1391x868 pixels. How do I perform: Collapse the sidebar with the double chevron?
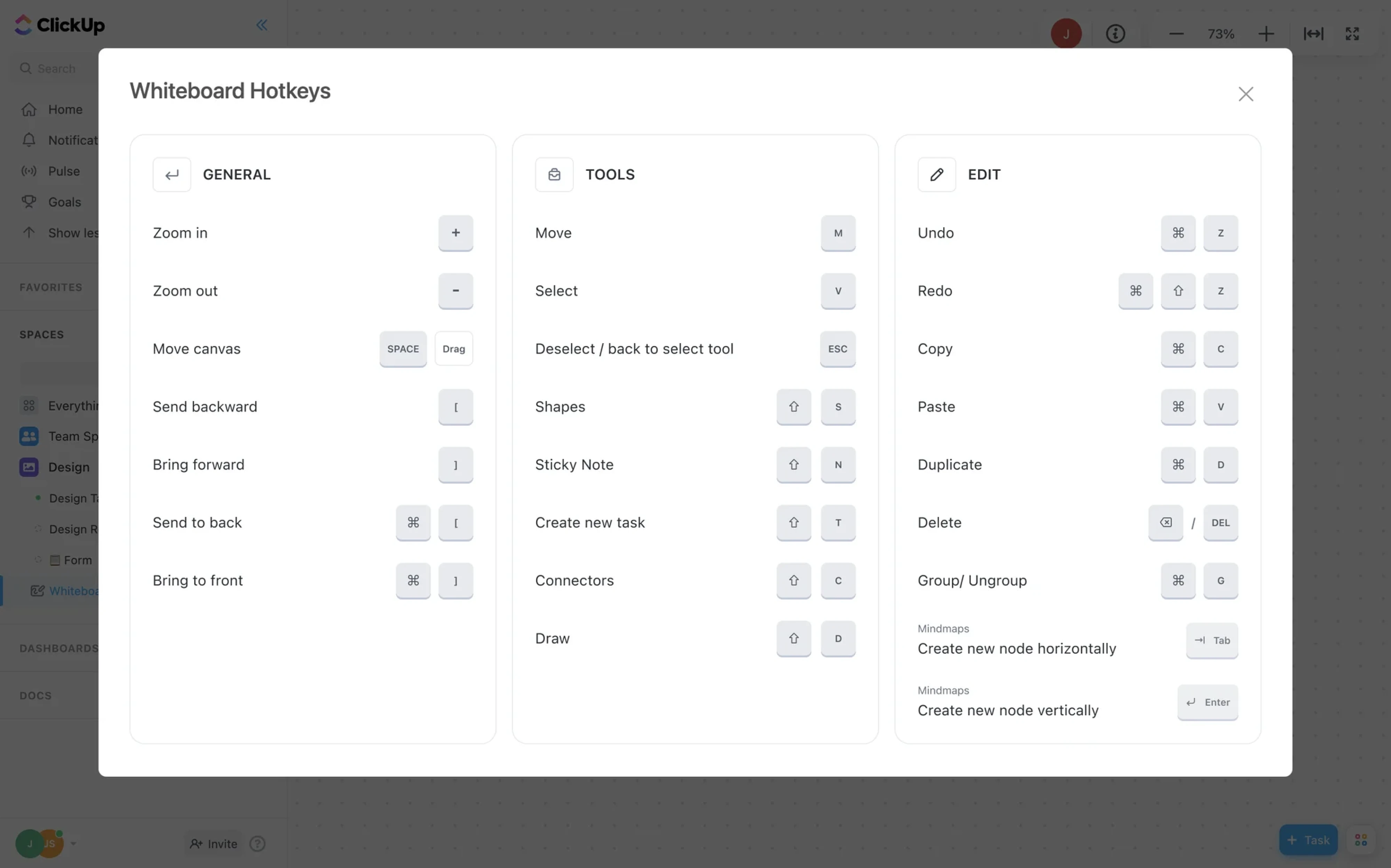click(x=262, y=25)
